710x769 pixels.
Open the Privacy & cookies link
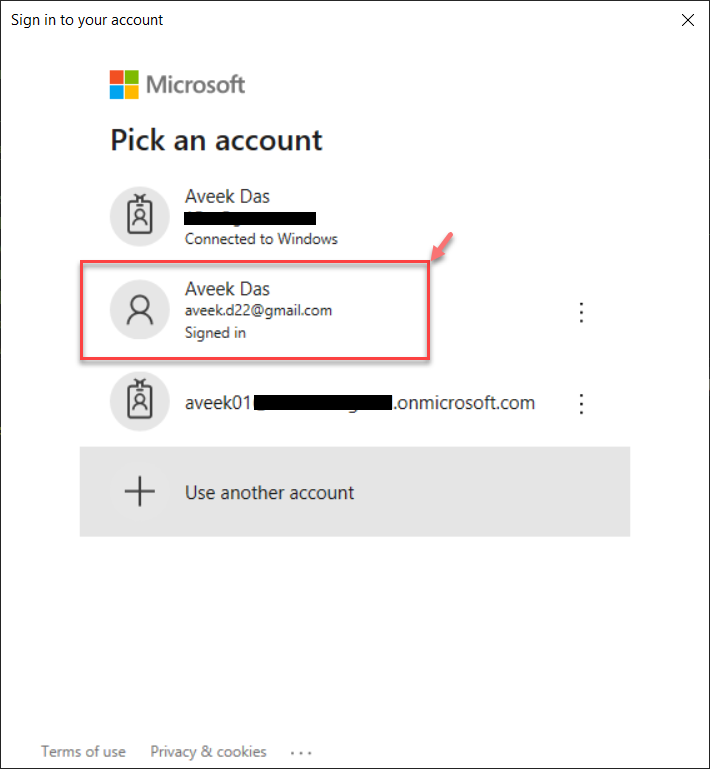coord(208,752)
